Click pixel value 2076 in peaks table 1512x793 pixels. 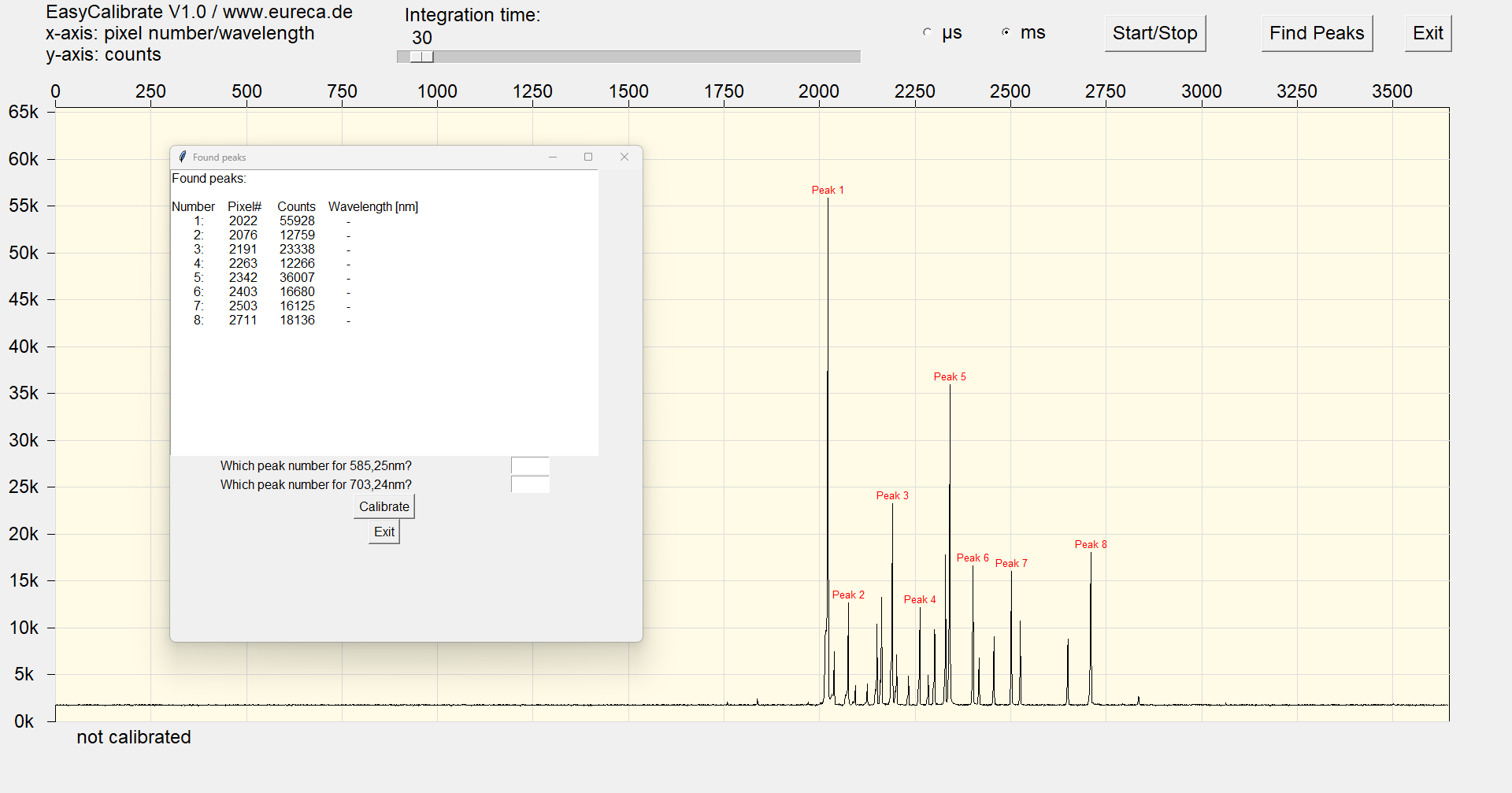[x=243, y=235]
